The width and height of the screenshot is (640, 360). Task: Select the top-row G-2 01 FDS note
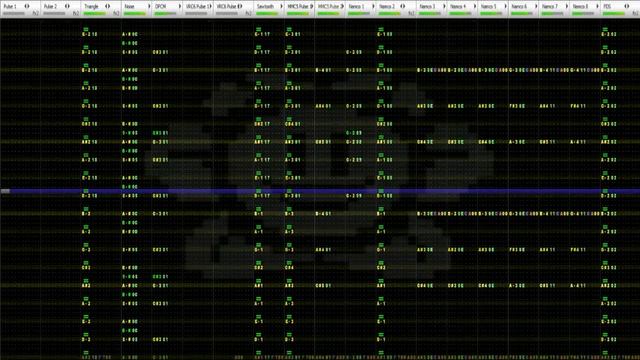click(x=609, y=34)
